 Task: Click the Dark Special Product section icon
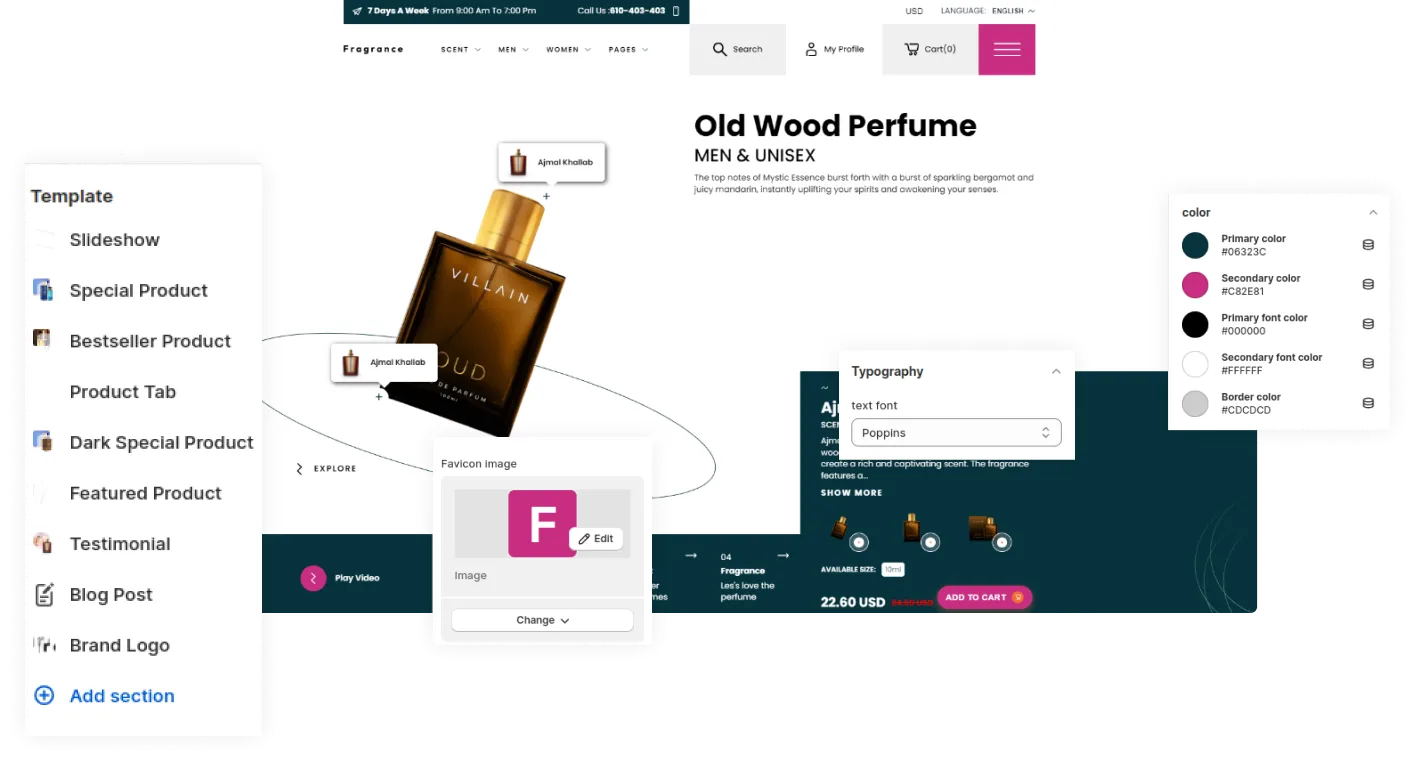pos(42,440)
